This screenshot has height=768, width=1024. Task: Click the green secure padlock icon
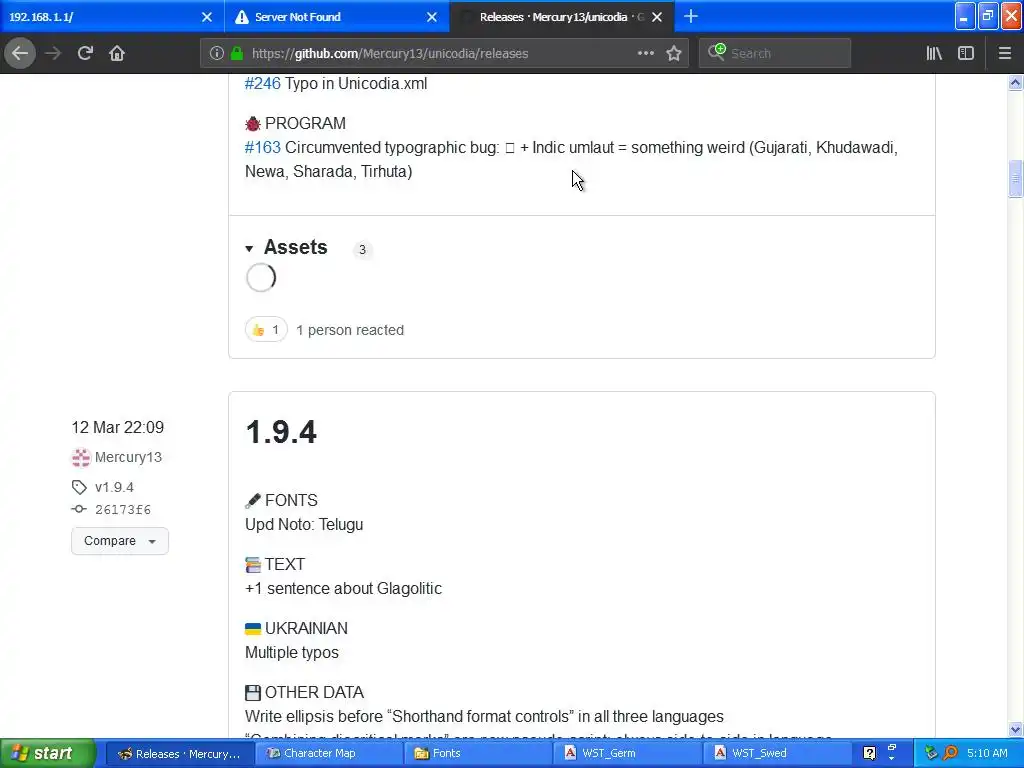tap(237, 54)
